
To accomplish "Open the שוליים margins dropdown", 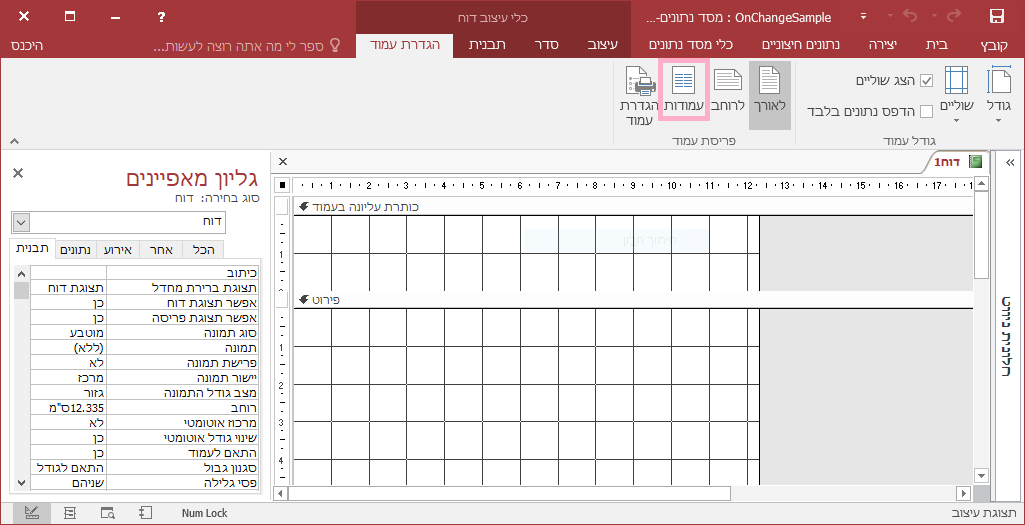I will 956,95.
